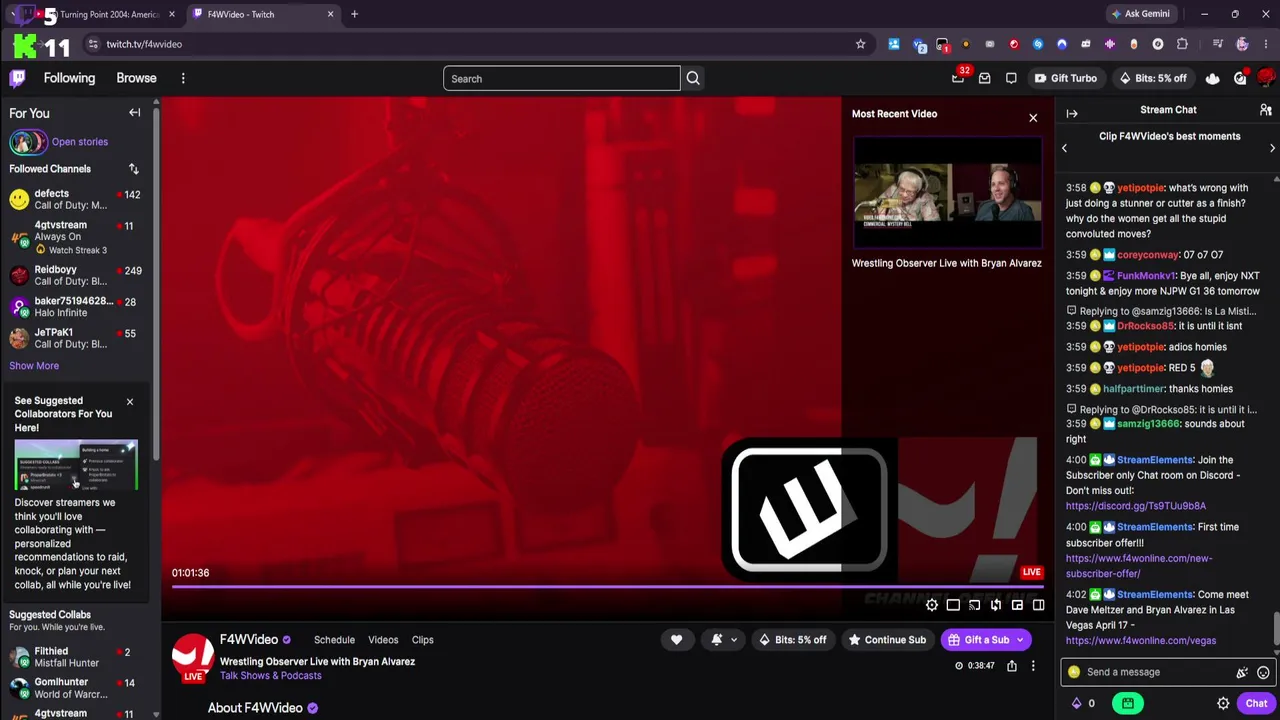Click the share stream icon
The width and height of the screenshot is (1280, 720).
[1012, 665]
